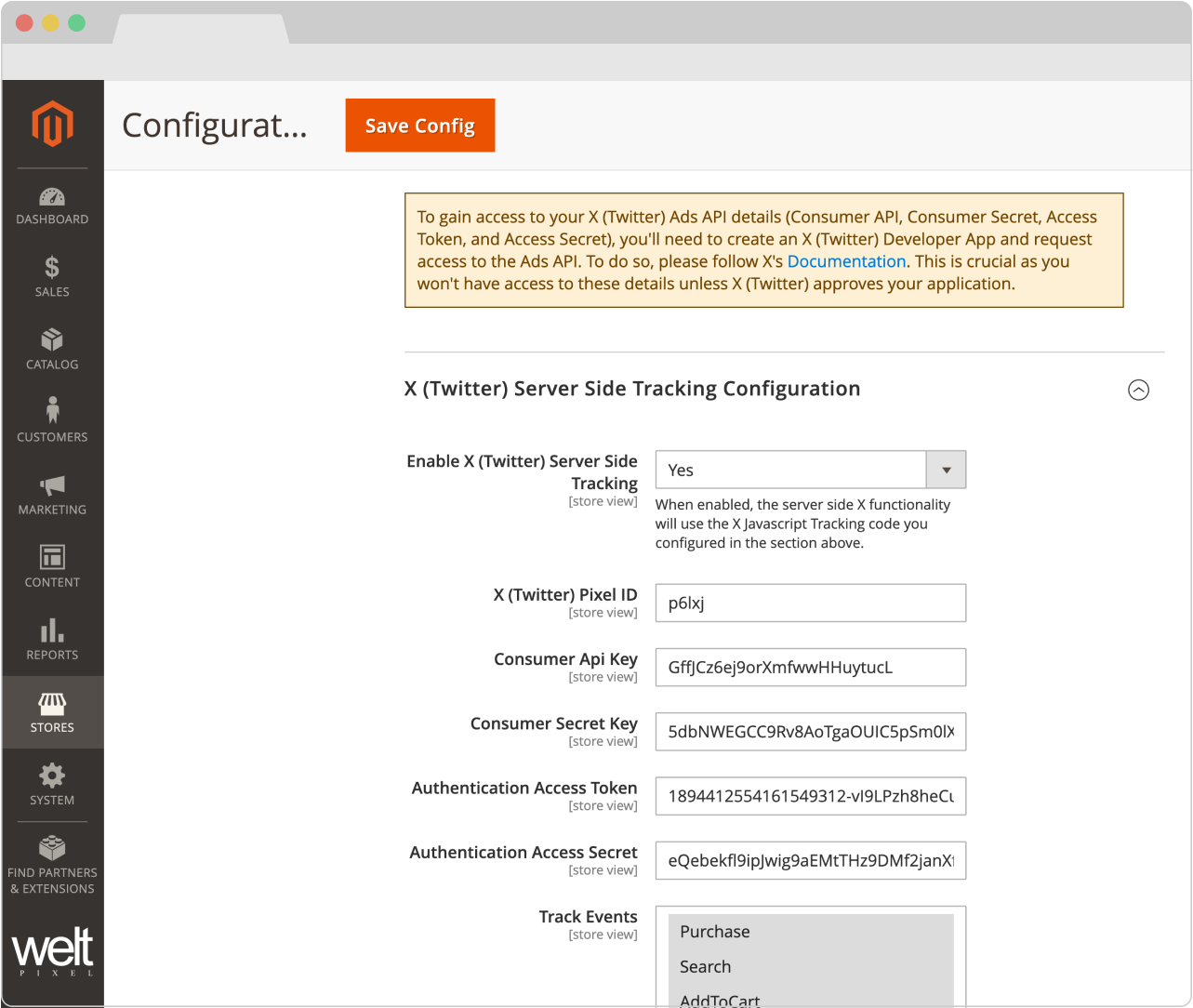
Task: Open the Catalog section
Action: tap(52, 350)
